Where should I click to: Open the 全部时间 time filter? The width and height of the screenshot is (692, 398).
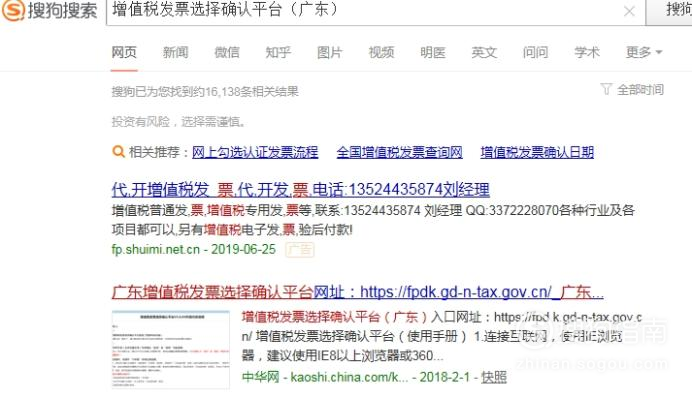pos(640,90)
